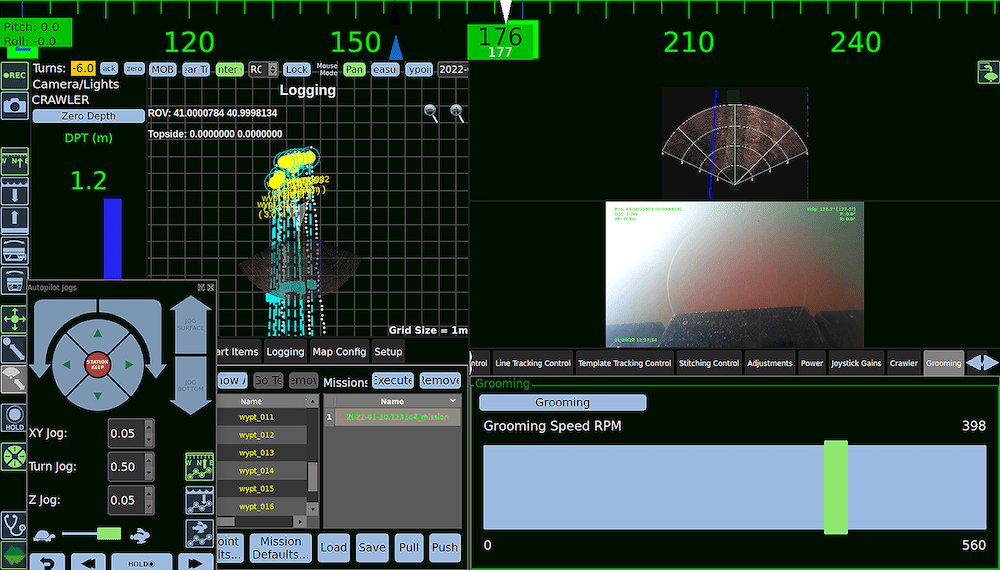Screen dimensions: 1000x570
Task: Click the previous left triangle button
Action: [89, 563]
